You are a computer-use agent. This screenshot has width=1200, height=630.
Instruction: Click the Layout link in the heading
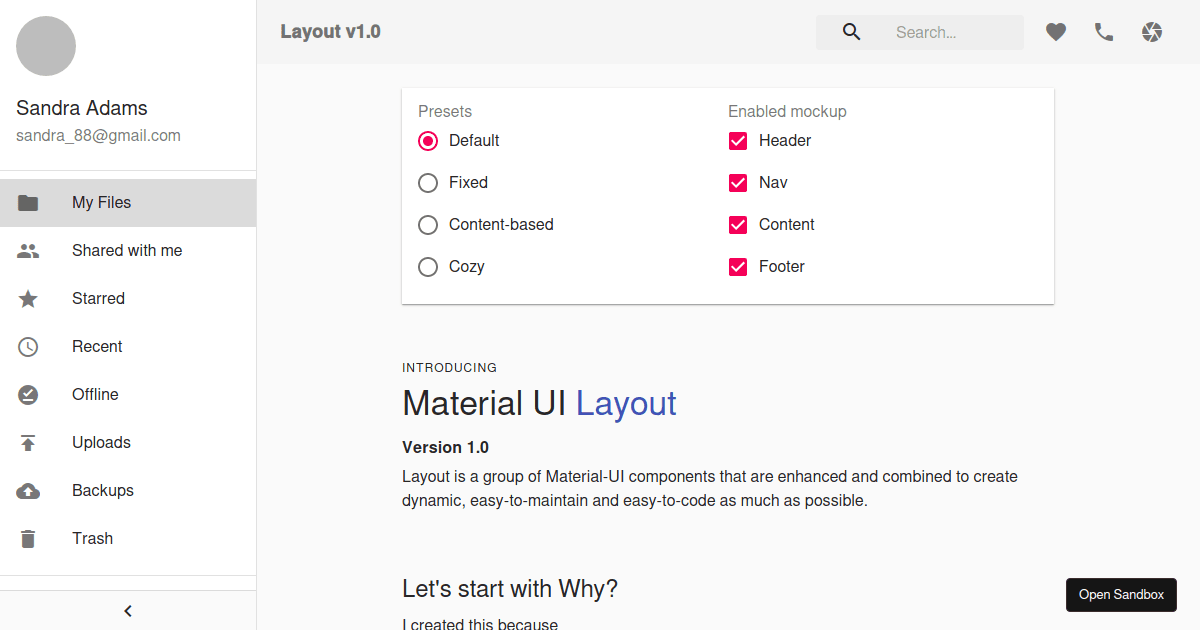tap(626, 403)
